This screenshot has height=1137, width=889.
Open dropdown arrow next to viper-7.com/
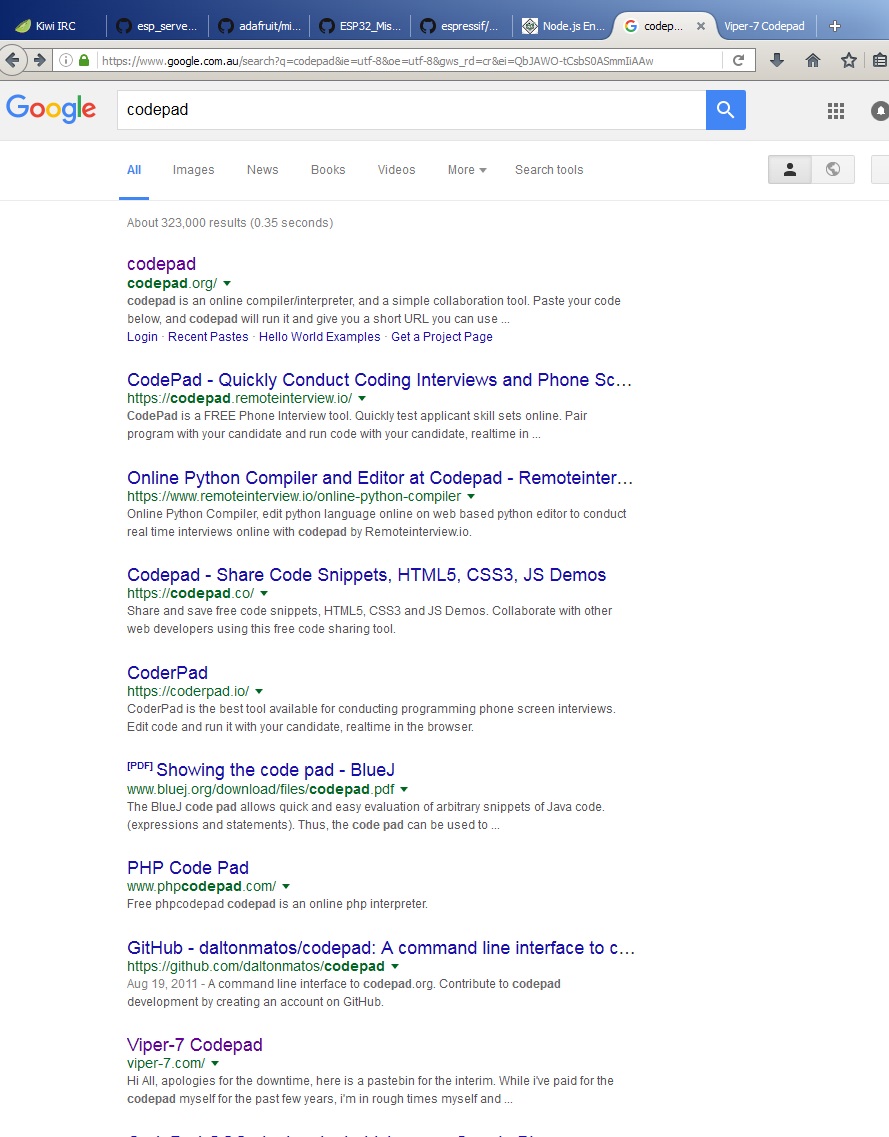coord(215,1063)
